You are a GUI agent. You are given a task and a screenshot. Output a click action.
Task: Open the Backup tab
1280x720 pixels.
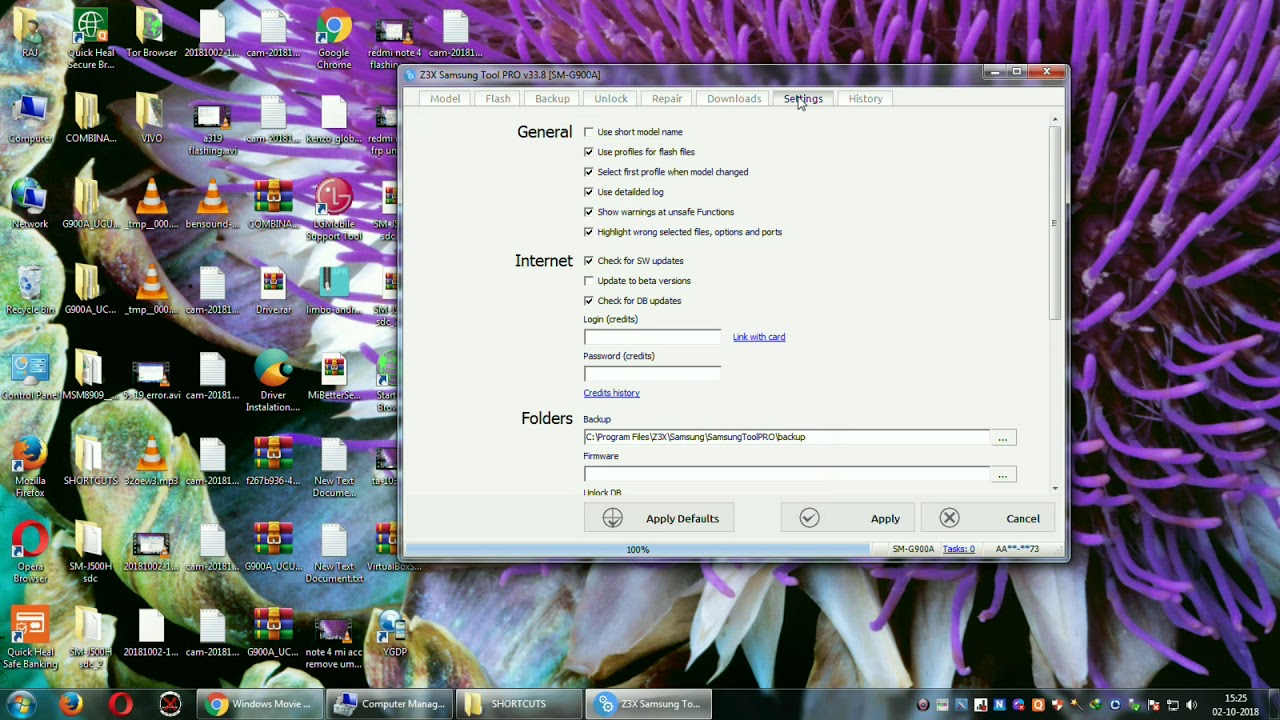(x=552, y=98)
